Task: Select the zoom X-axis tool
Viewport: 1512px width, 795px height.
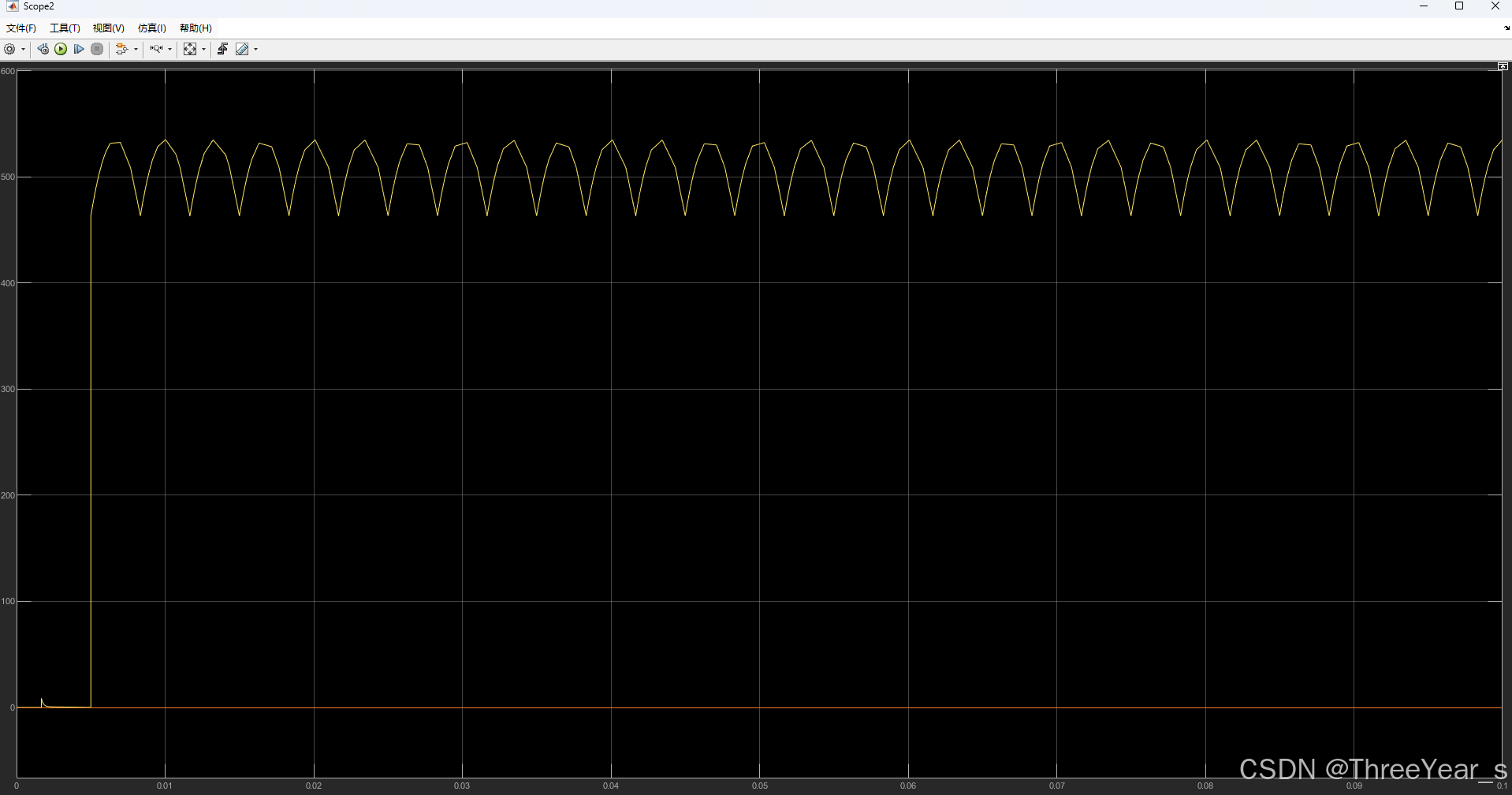Action: coord(156,49)
